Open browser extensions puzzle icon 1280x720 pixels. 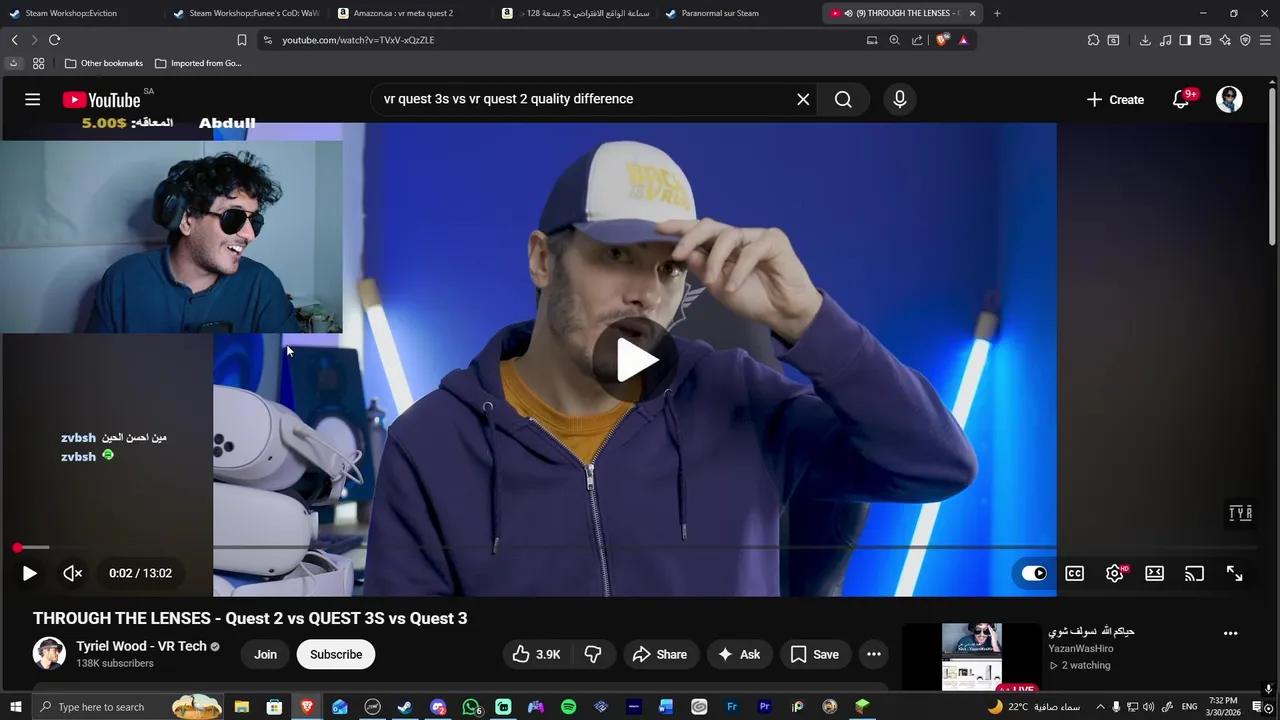point(1093,40)
